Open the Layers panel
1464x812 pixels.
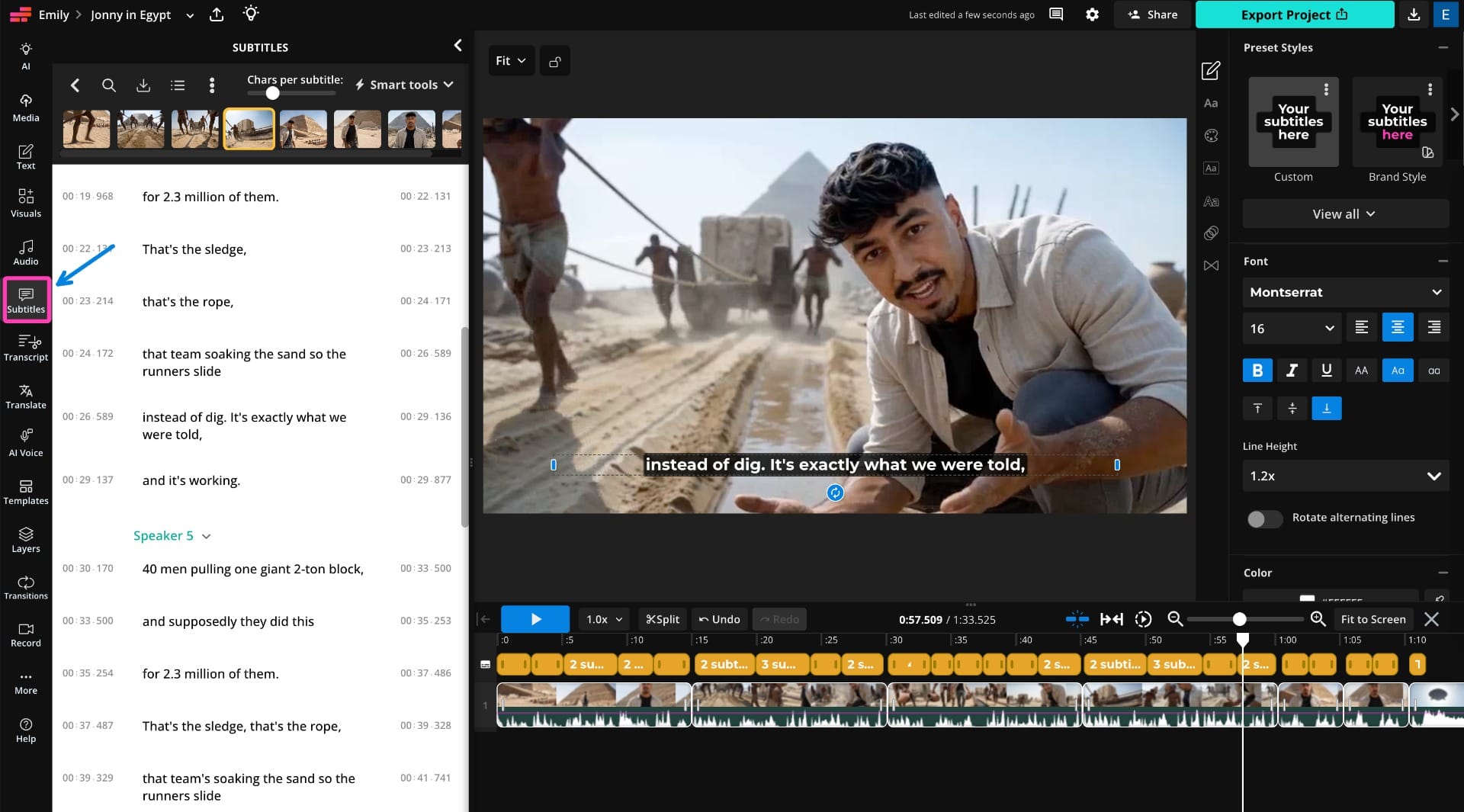point(26,539)
